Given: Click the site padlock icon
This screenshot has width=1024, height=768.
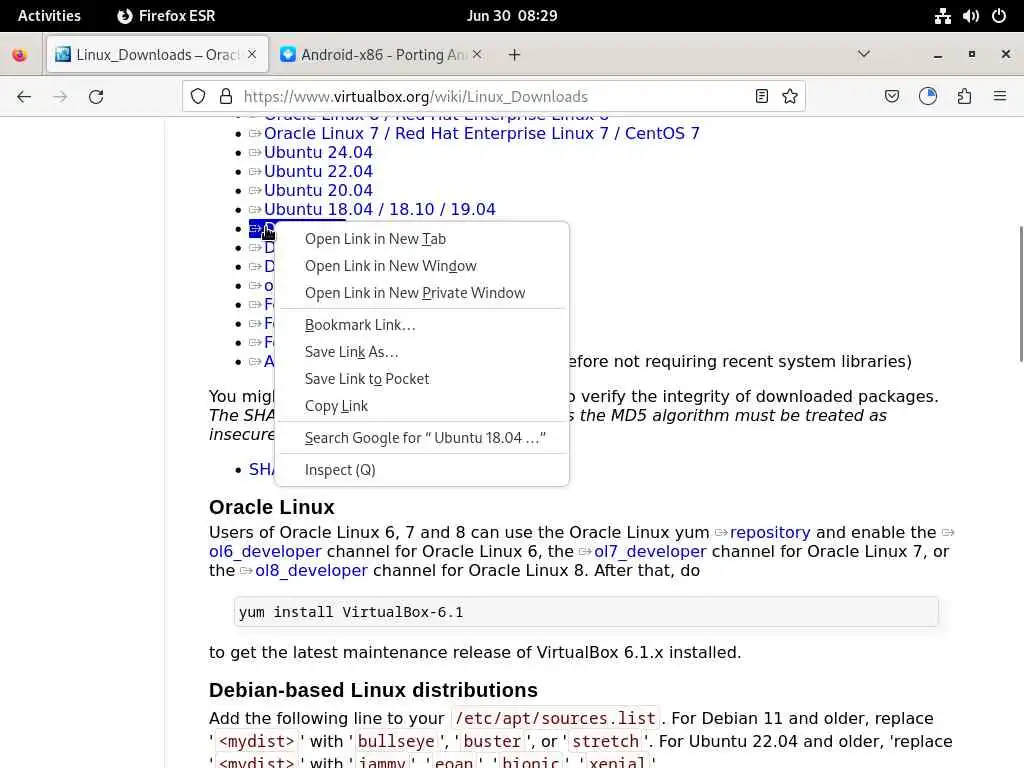Looking at the screenshot, I should [226, 97].
